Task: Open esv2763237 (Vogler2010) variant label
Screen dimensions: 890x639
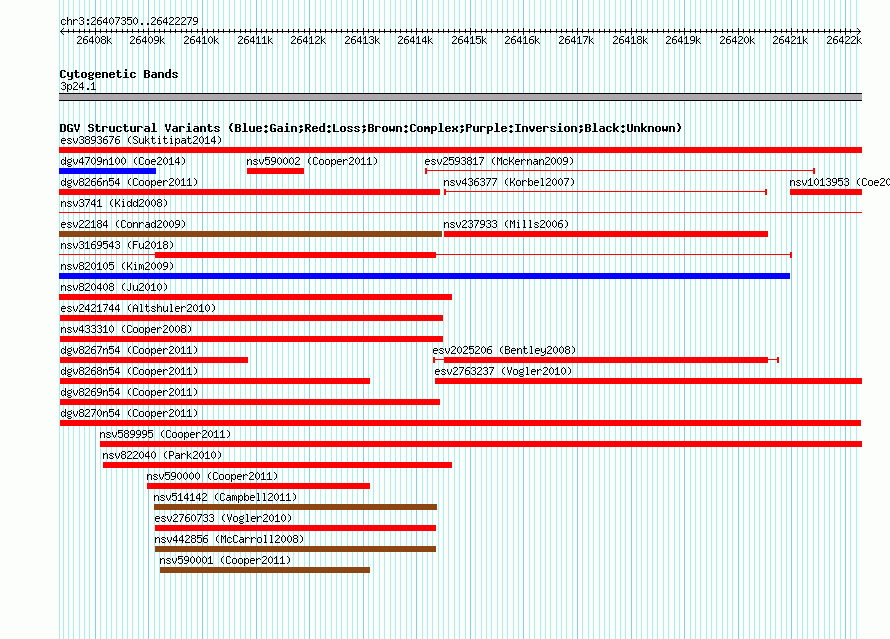Action: pos(503,371)
